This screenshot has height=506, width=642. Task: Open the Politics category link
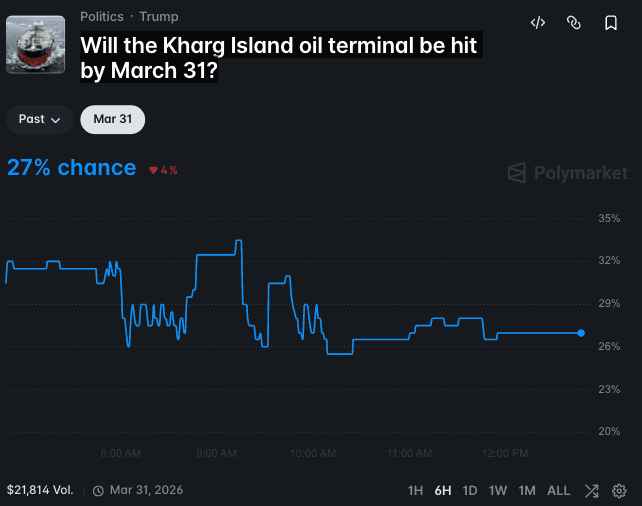pos(102,16)
